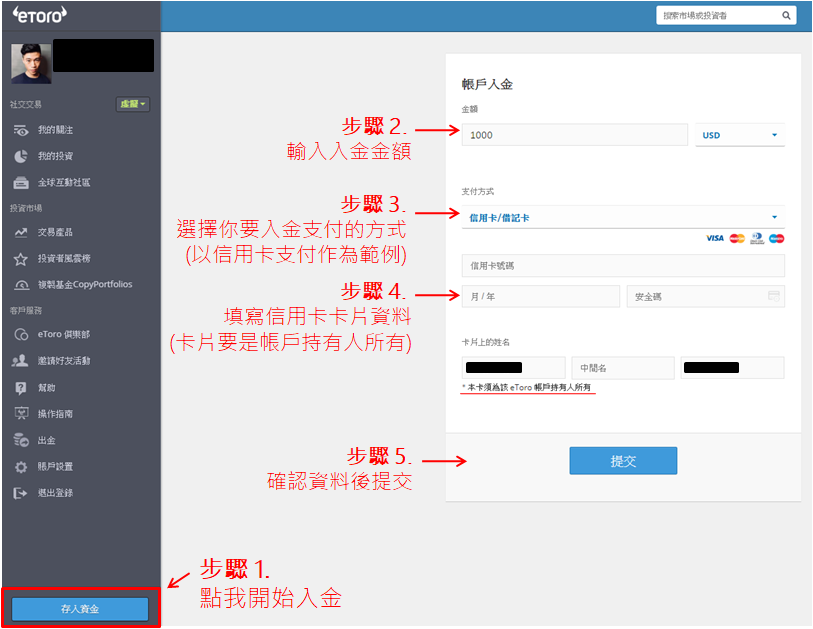Image resolution: width=813 pixels, height=629 pixels.
Task: Click the 投資市場 section label
Action: [x=25, y=208]
